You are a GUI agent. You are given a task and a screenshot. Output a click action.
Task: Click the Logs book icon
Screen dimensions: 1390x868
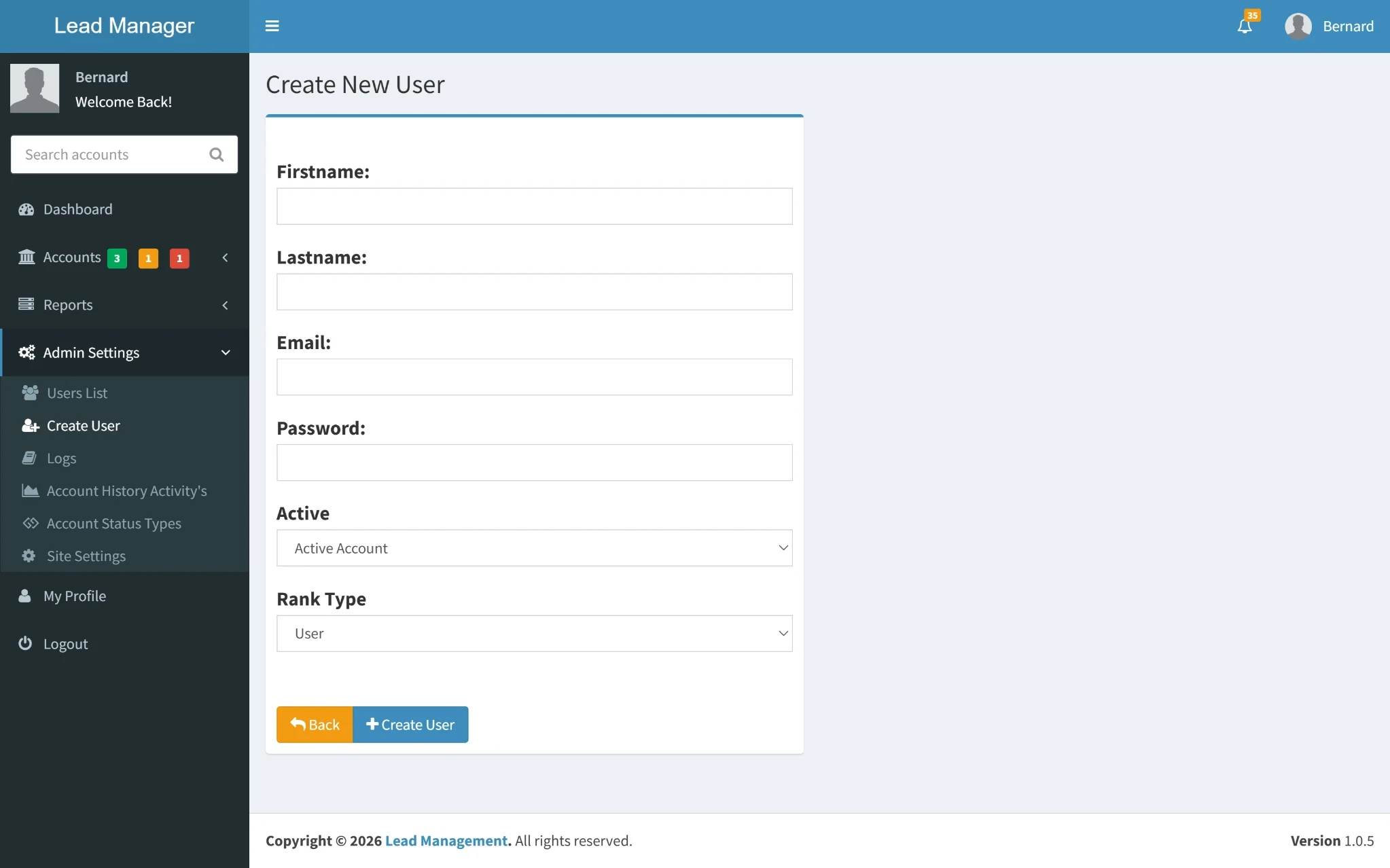click(x=29, y=458)
